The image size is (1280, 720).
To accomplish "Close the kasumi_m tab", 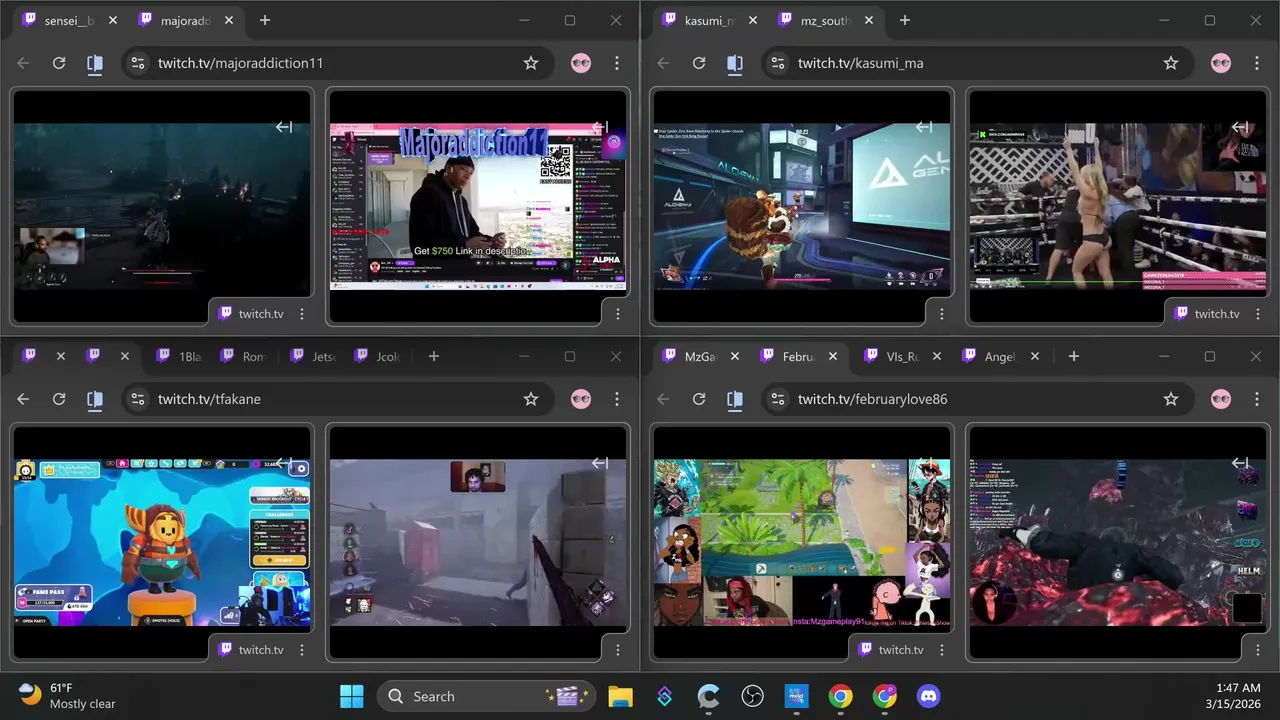I will tap(753, 20).
